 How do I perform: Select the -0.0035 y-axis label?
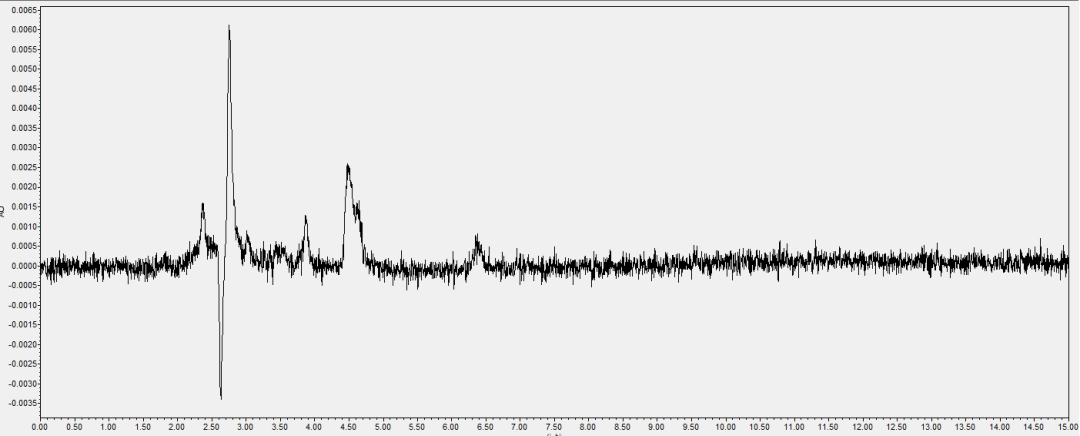[x=21, y=404]
